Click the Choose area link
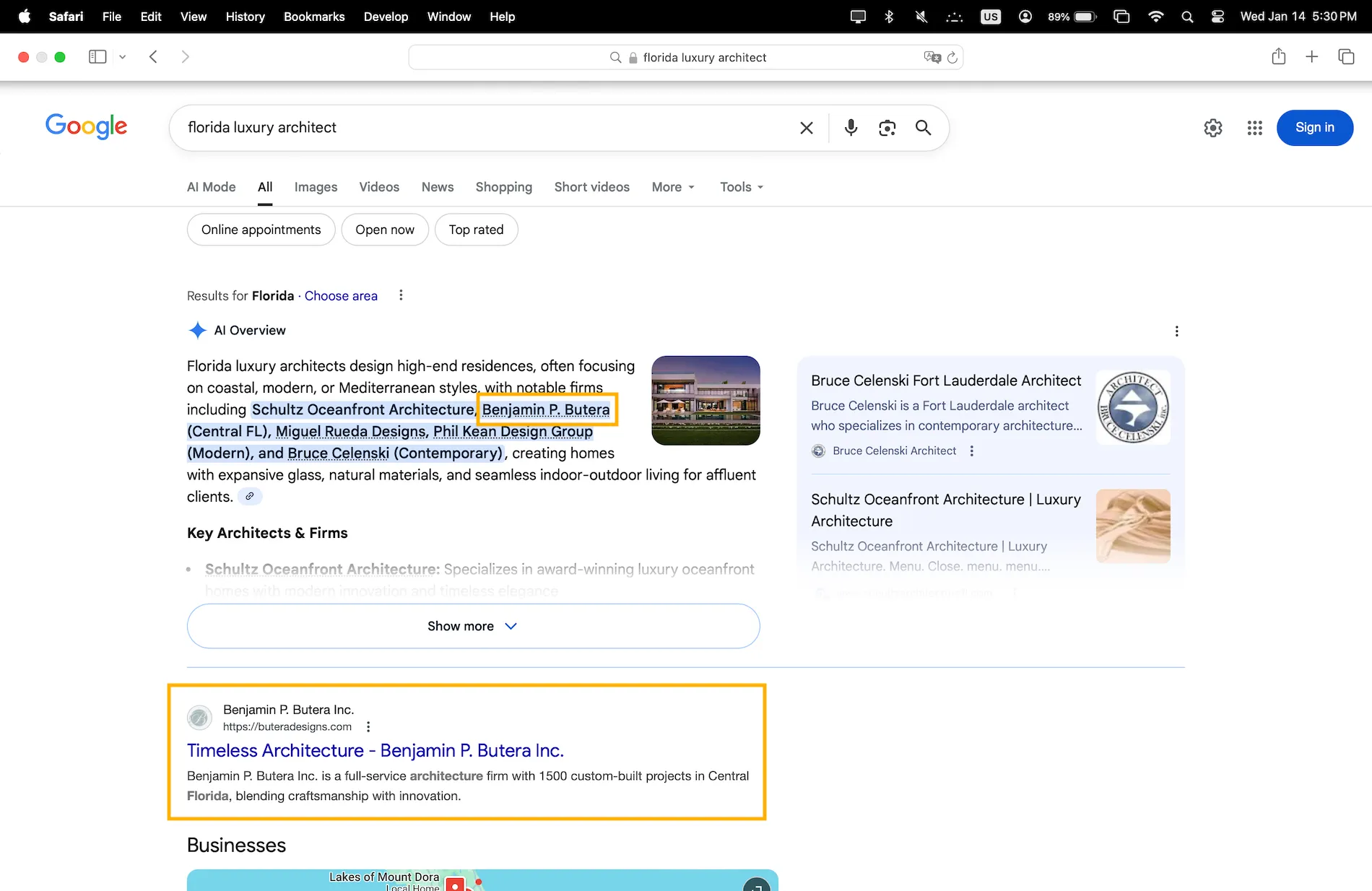The image size is (1372, 891). [341, 296]
